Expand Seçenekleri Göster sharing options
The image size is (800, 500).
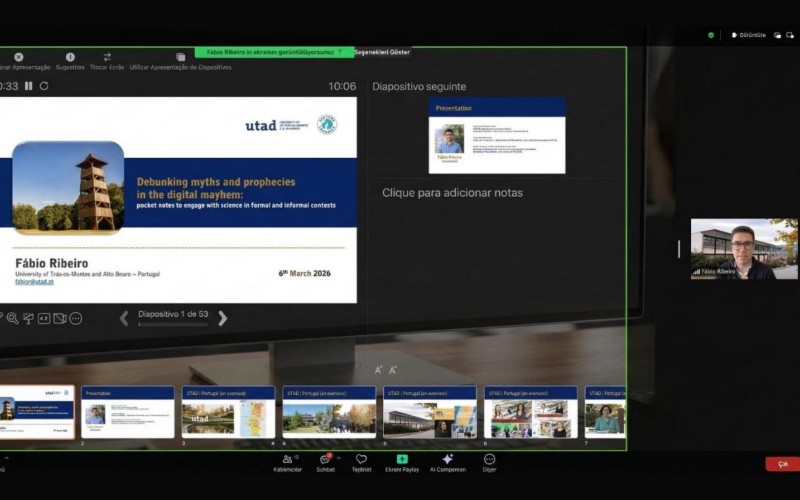(x=382, y=52)
